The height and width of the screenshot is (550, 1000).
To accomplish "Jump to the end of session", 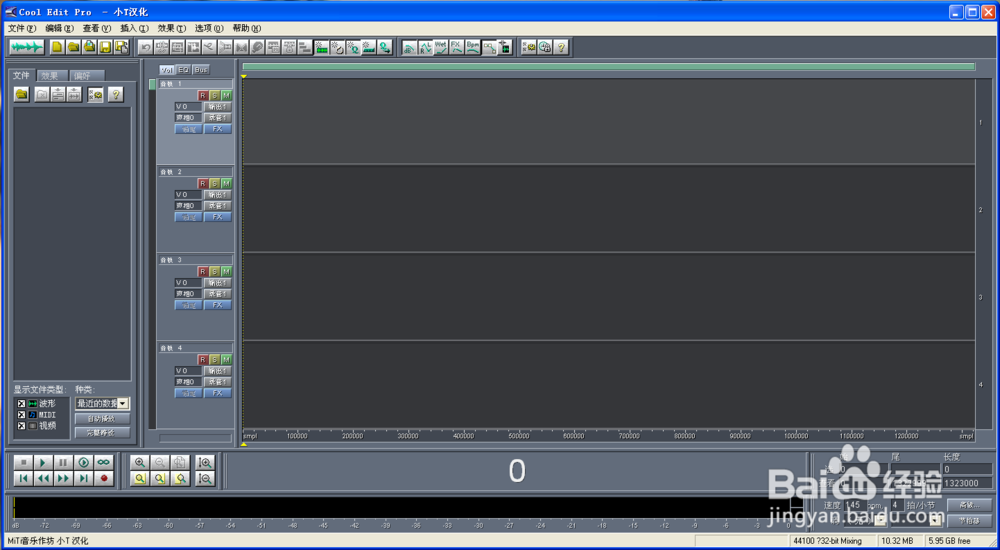I will pos(83,478).
